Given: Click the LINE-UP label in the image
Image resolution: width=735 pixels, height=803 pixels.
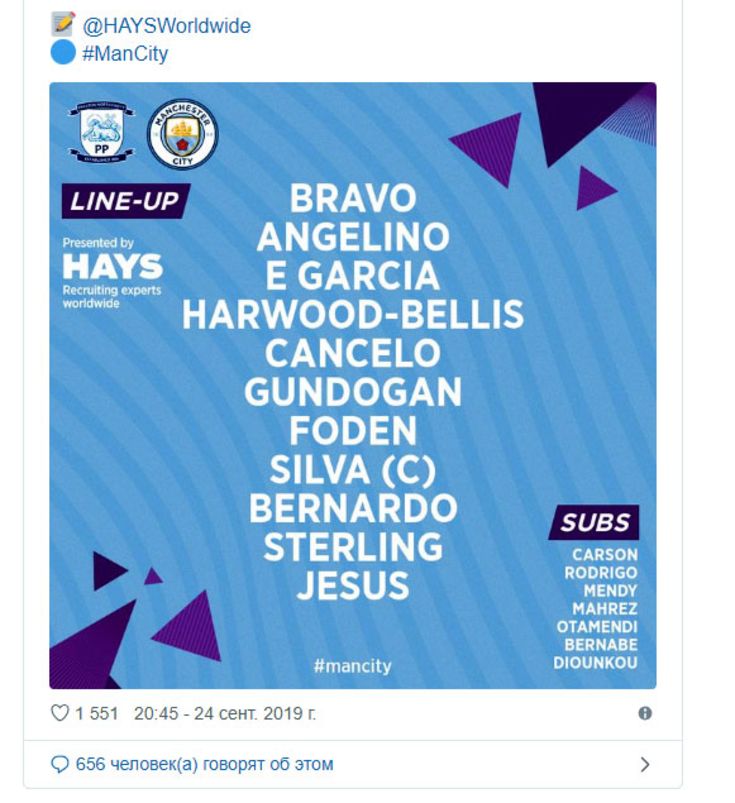Looking at the screenshot, I should pyautogui.click(x=125, y=201).
